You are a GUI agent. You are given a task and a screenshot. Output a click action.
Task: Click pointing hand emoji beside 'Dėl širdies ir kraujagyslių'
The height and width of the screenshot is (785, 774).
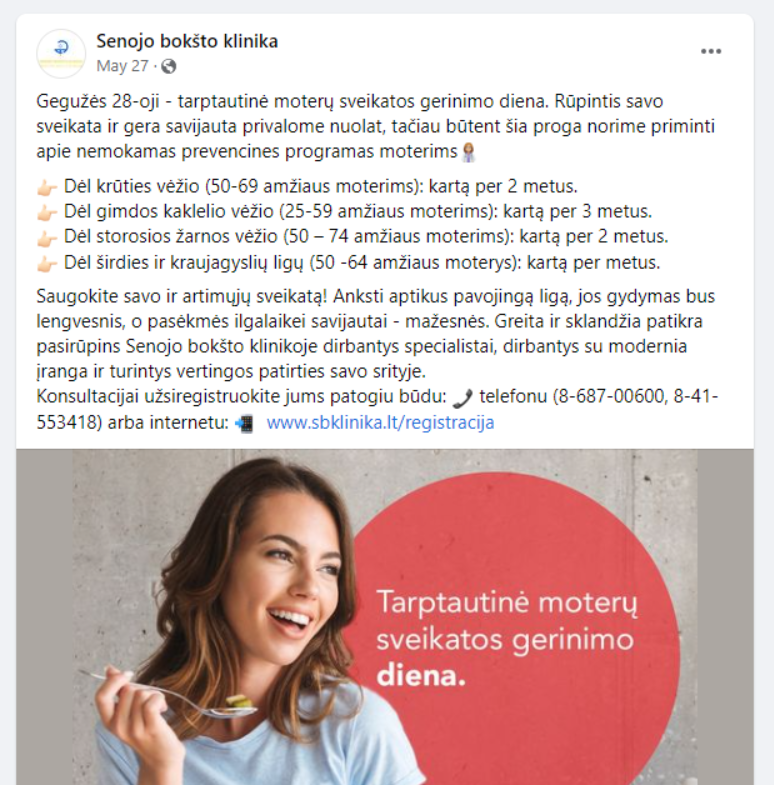(x=47, y=264)
